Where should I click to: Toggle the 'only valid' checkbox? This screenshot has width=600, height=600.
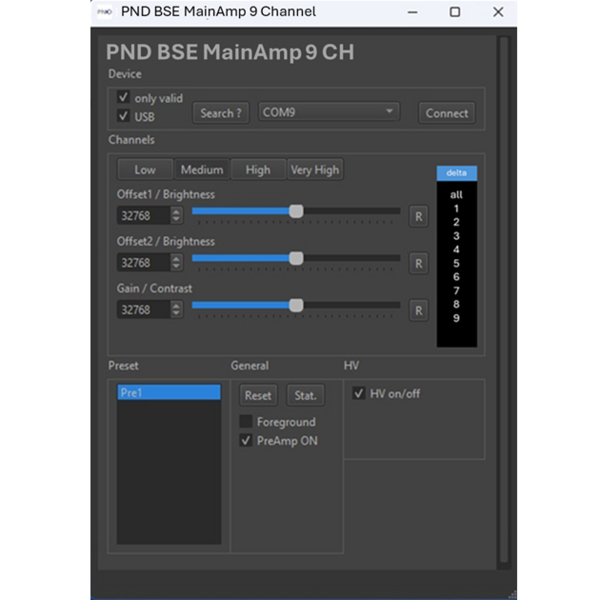point(124,98)
